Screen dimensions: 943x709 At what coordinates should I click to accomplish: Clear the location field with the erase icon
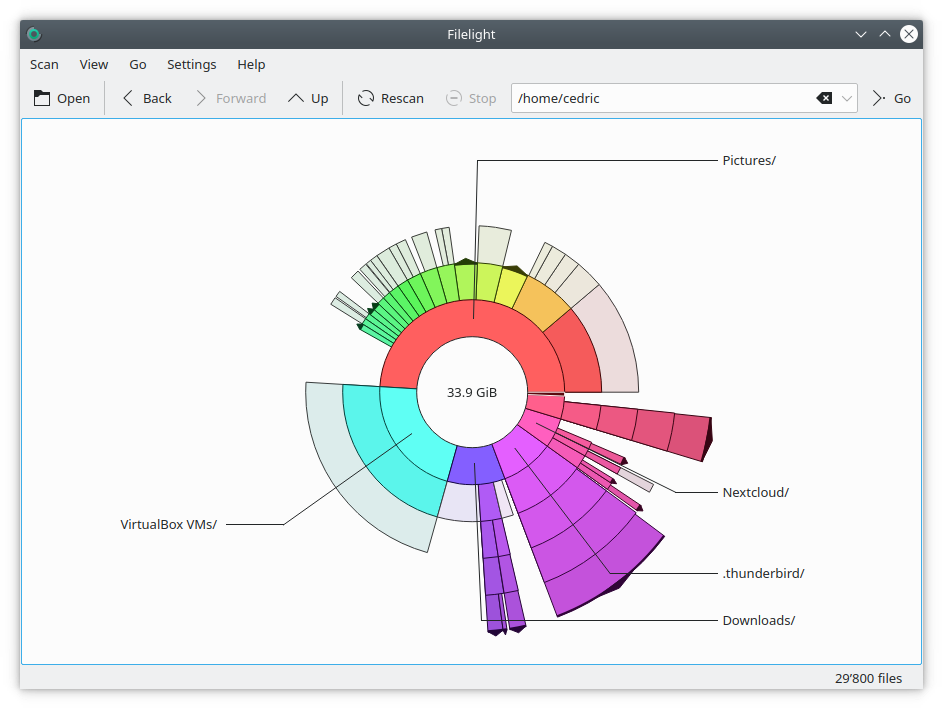click(824, 98)
